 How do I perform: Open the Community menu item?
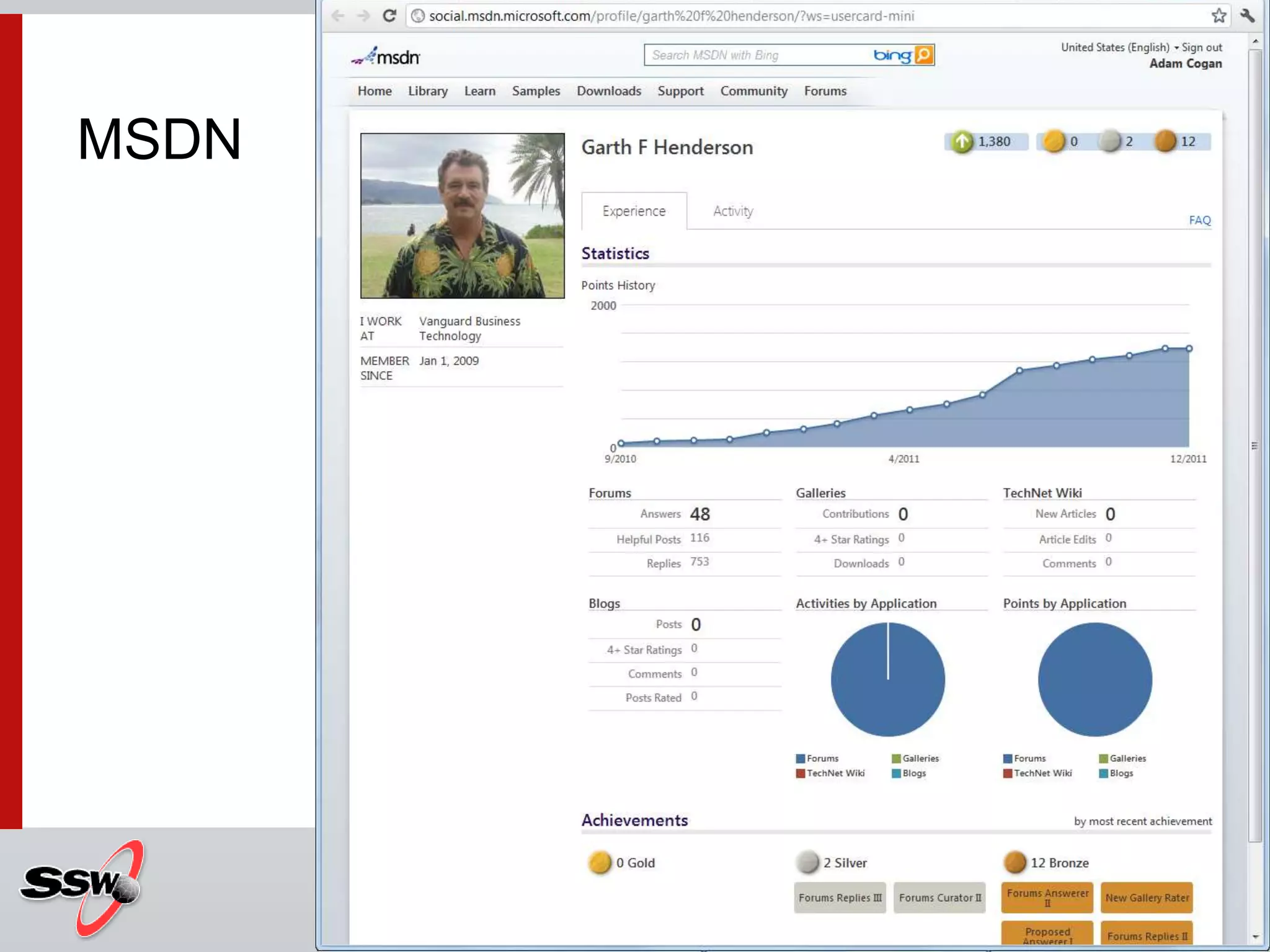tap(754, 91)
